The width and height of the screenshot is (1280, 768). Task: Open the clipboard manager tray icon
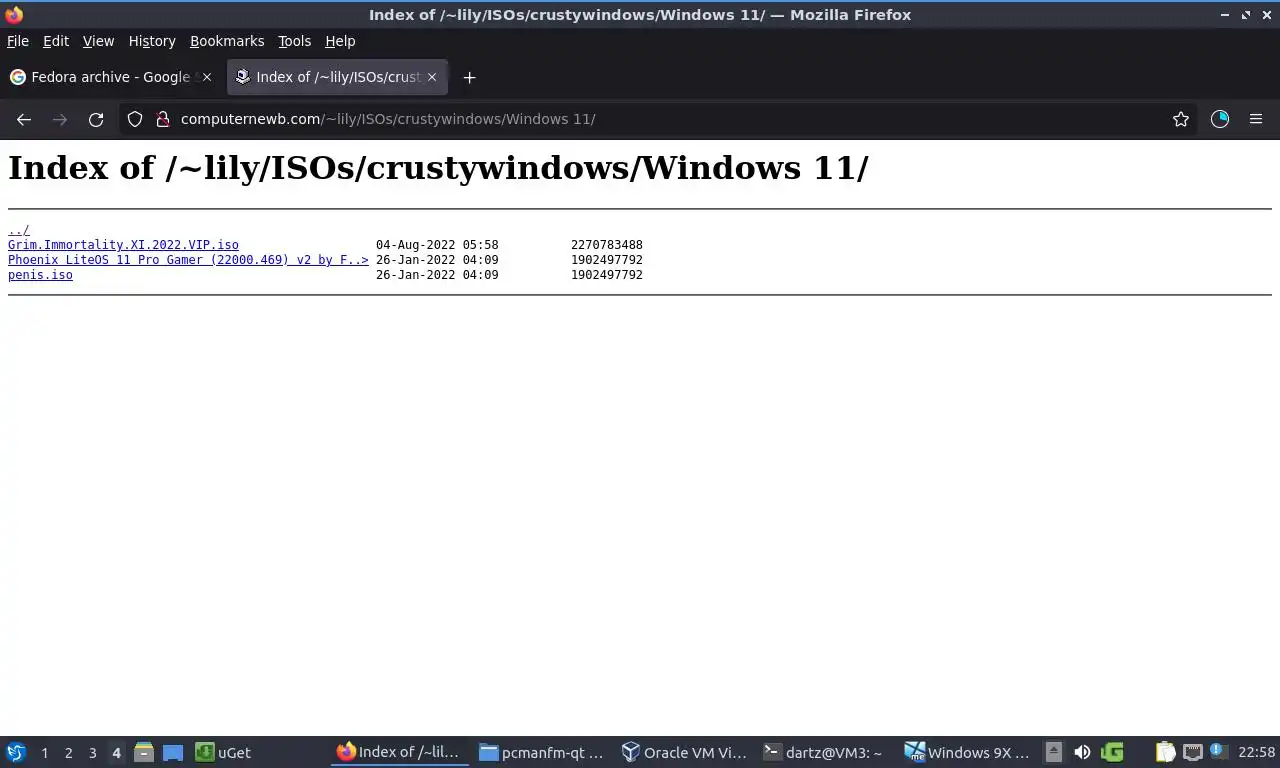pyautogui.click(x=1165, y=752)
